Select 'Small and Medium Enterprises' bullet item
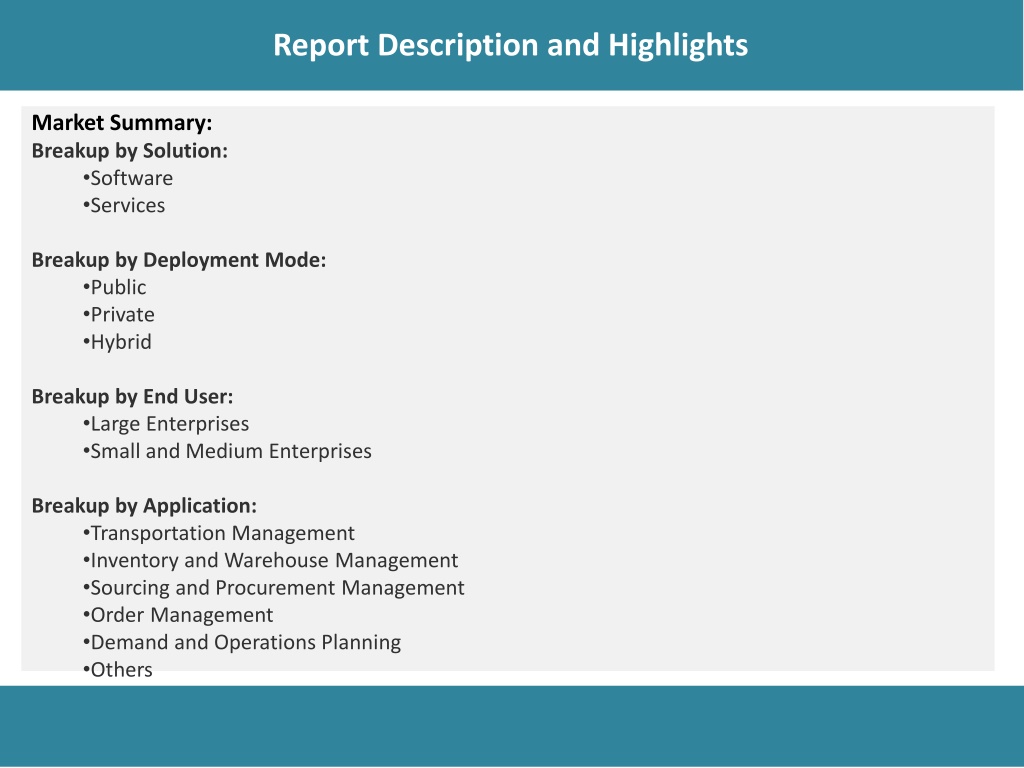The width and height of the screenshot is (1024, 768). coord(227,451)
